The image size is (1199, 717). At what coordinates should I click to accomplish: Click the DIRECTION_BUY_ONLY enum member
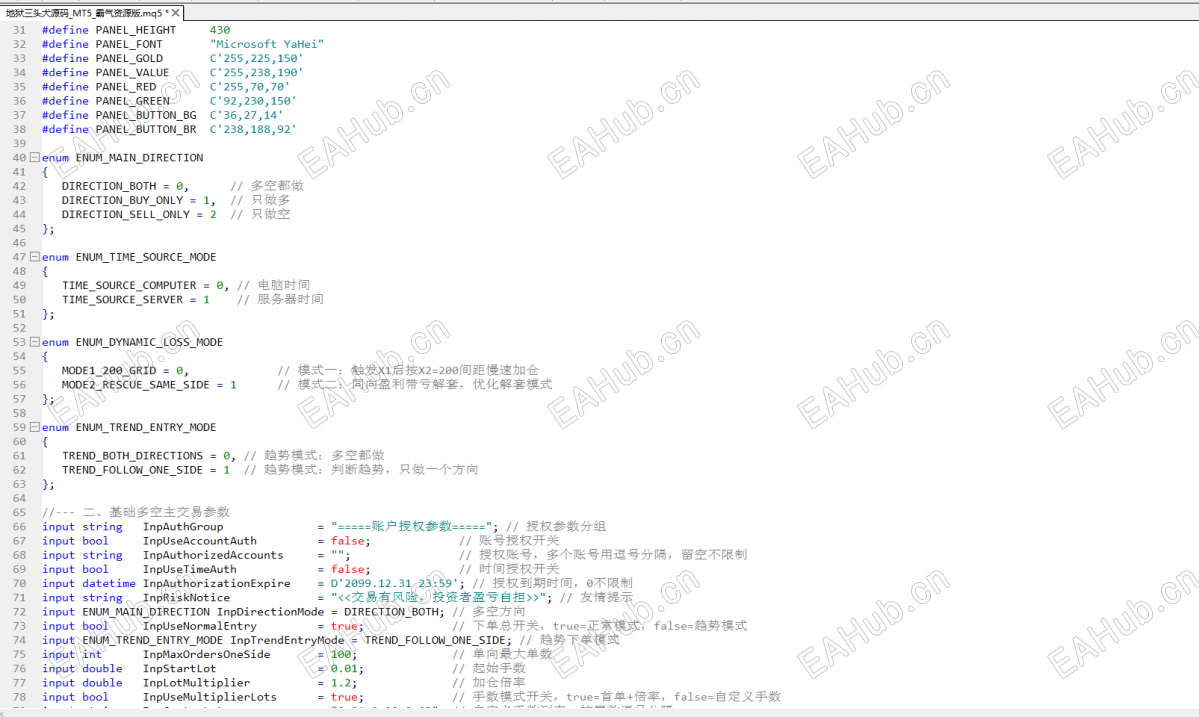122,200
